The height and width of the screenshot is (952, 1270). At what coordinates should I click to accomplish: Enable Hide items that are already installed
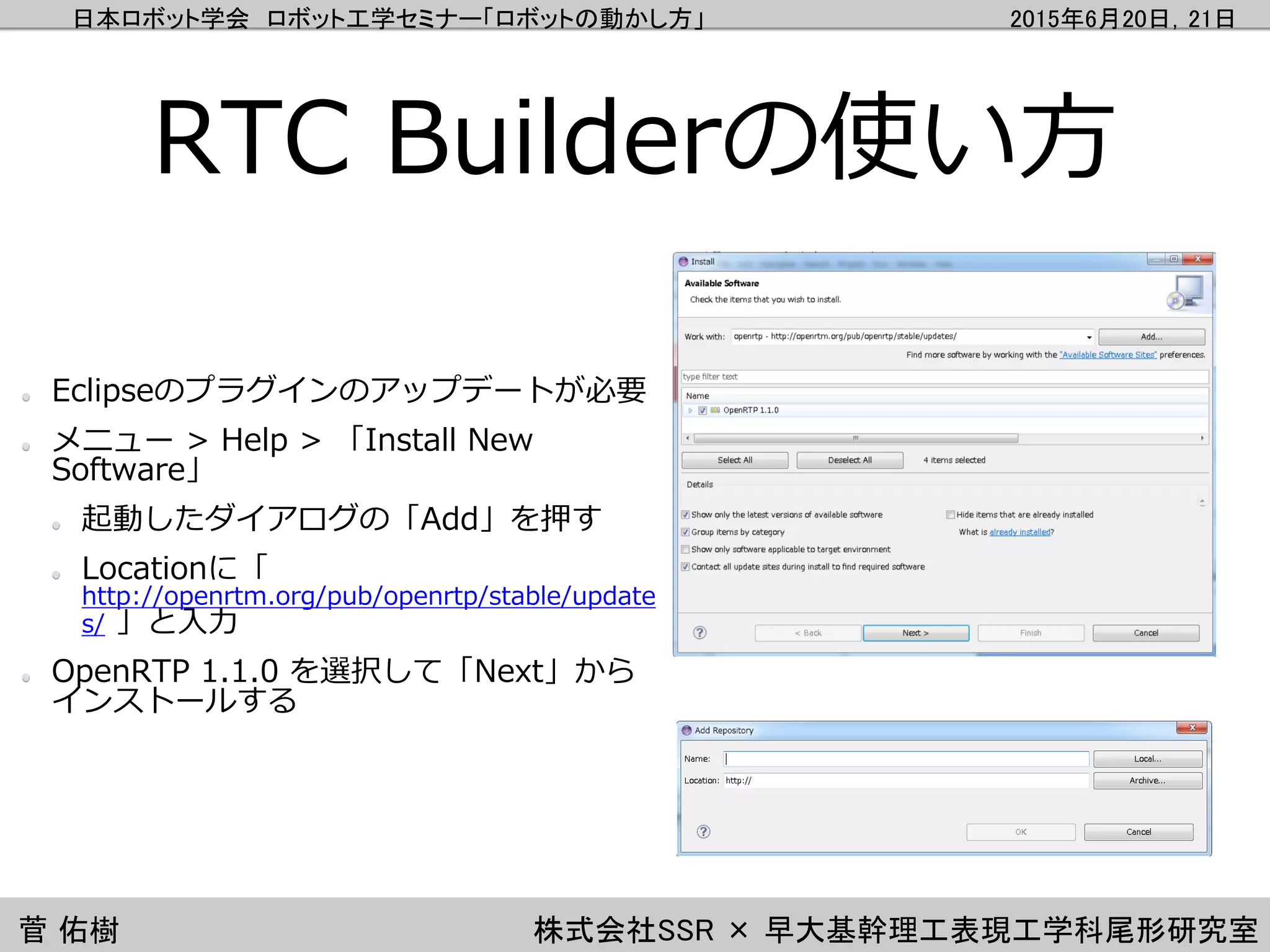tap(950, 514)
